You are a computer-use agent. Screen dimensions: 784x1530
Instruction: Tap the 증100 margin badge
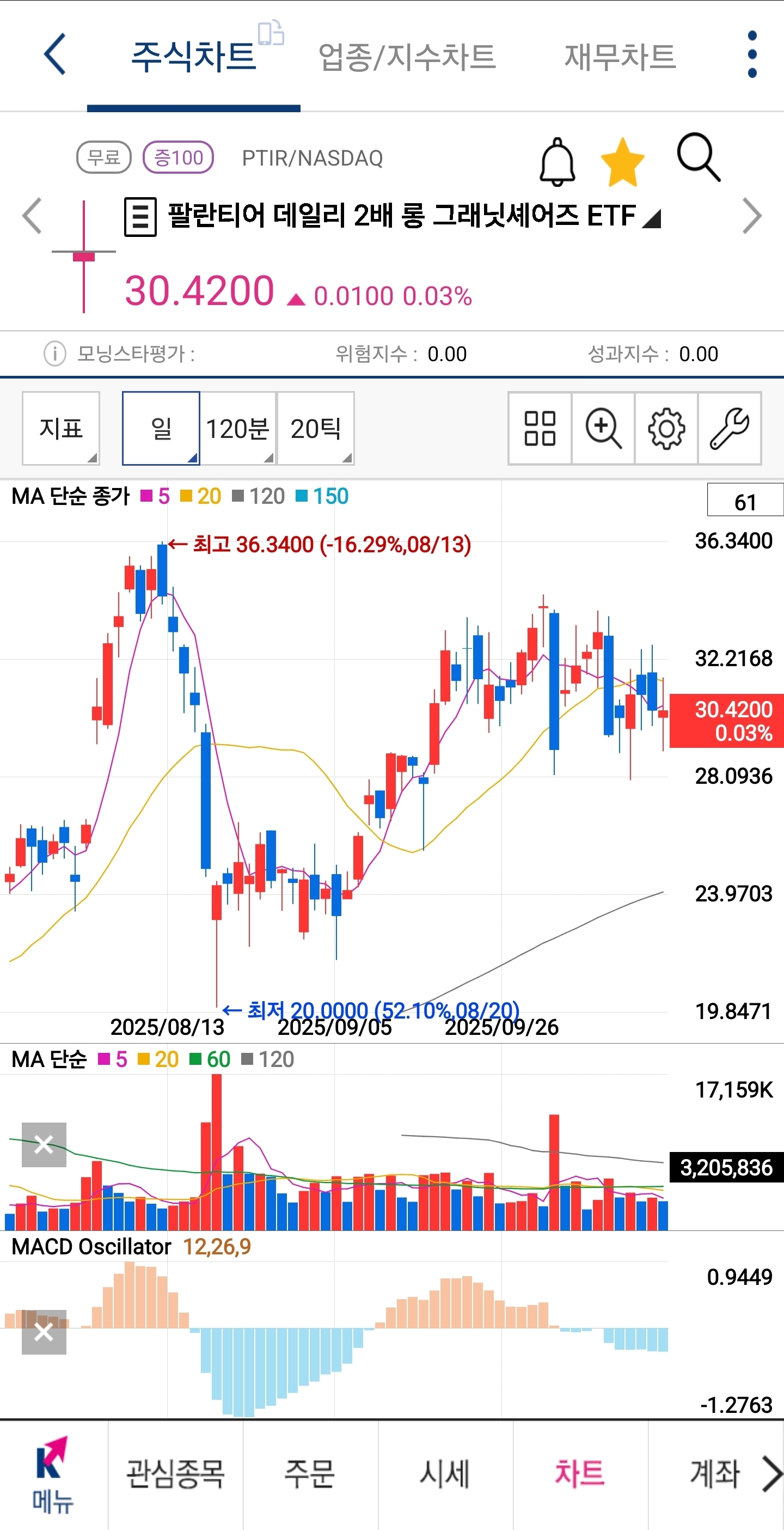coord(178,157)
